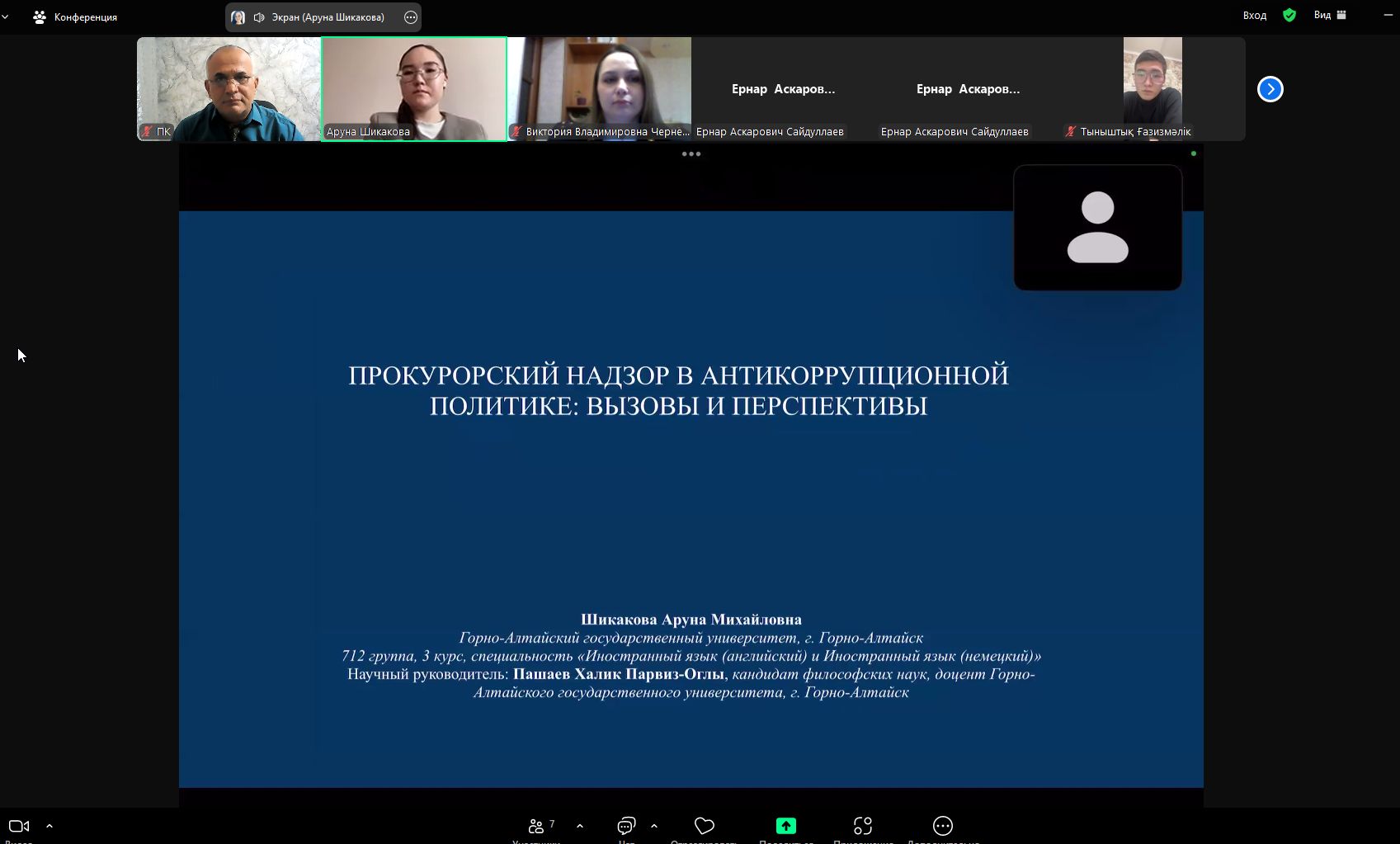
Task: Open the more options circle in bottom toolbar
Action: 942,826
